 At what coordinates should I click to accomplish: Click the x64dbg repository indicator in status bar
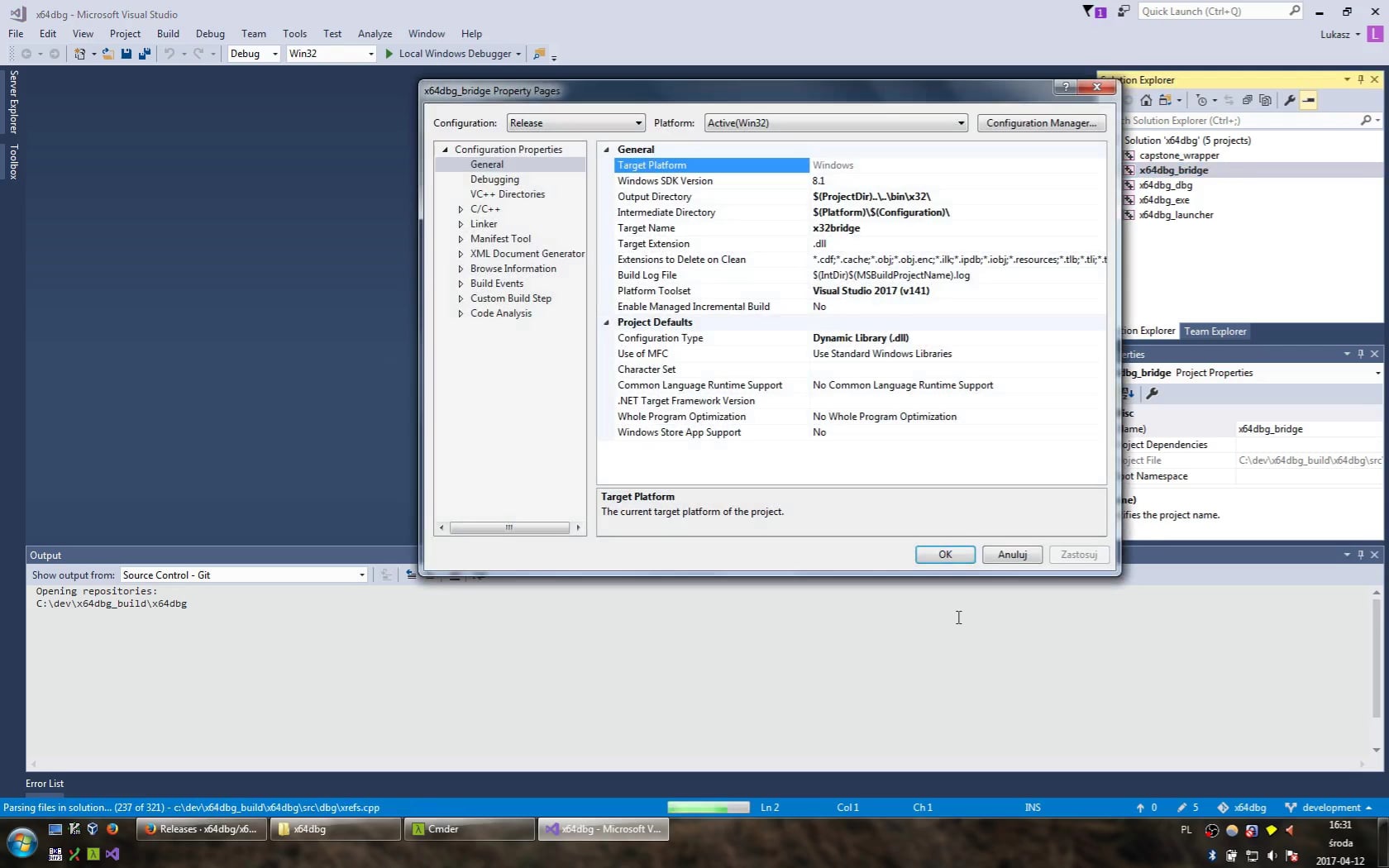[x=1242, y=808]
